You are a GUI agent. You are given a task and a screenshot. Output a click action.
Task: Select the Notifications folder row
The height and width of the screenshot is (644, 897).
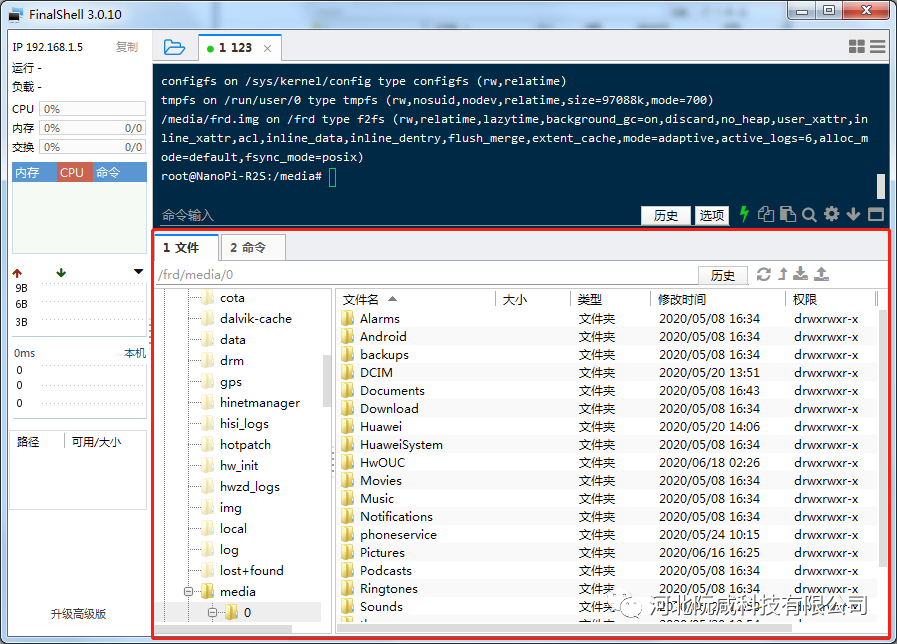[x=606, y=516]
